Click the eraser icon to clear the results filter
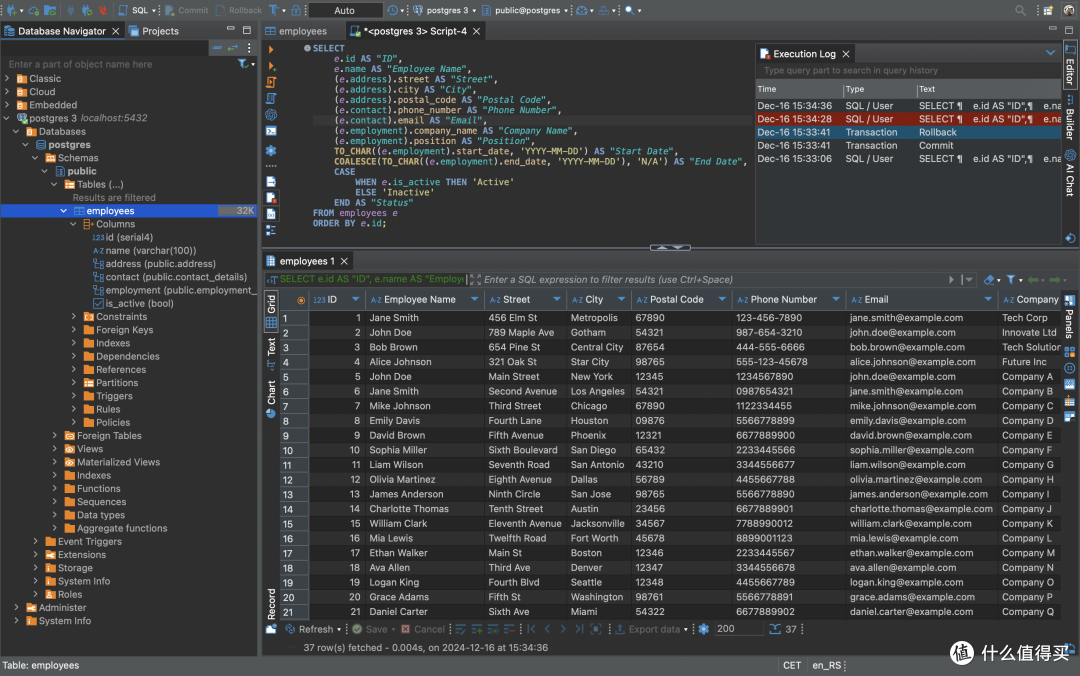Screen dimensions: 1080x676 (x=989, y=280)
